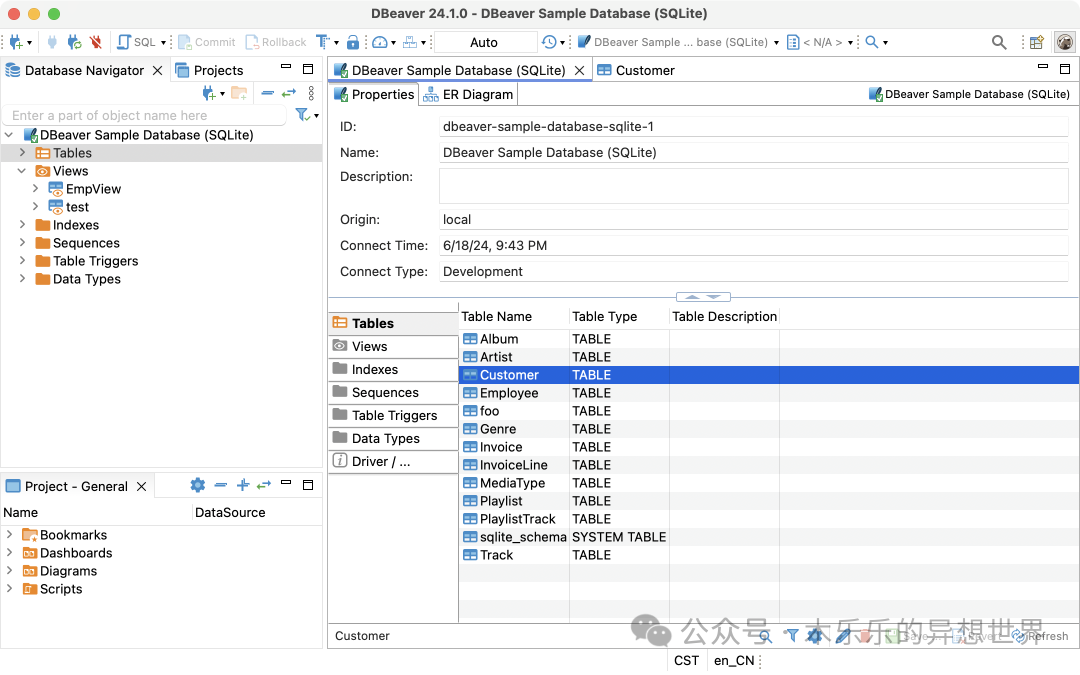The height and width of the screenshot is (675, 1080).
Task: Expand the Tables node in navigator tree
Action: click(22, 153)
